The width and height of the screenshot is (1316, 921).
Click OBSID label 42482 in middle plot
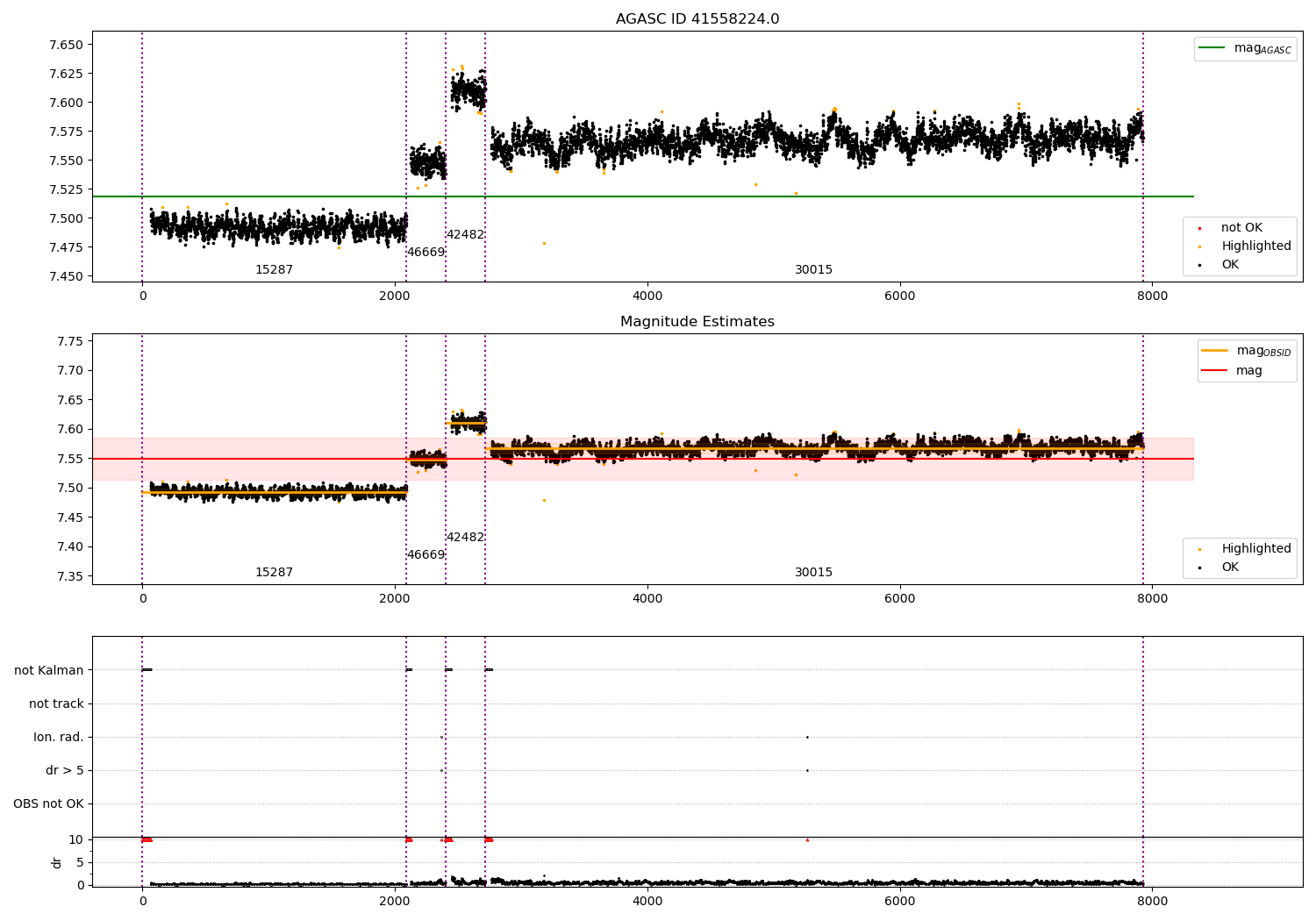point(465,538)
